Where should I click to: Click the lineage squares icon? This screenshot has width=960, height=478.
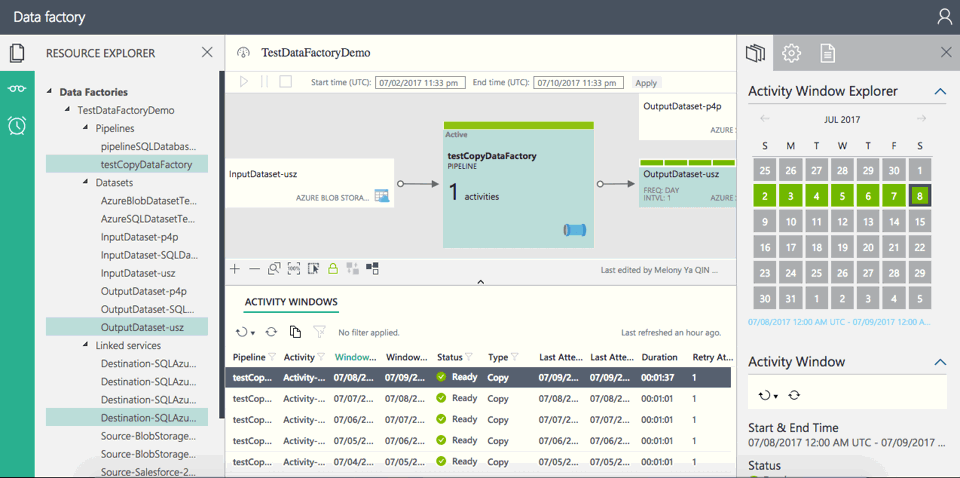[x=372, y=268]
